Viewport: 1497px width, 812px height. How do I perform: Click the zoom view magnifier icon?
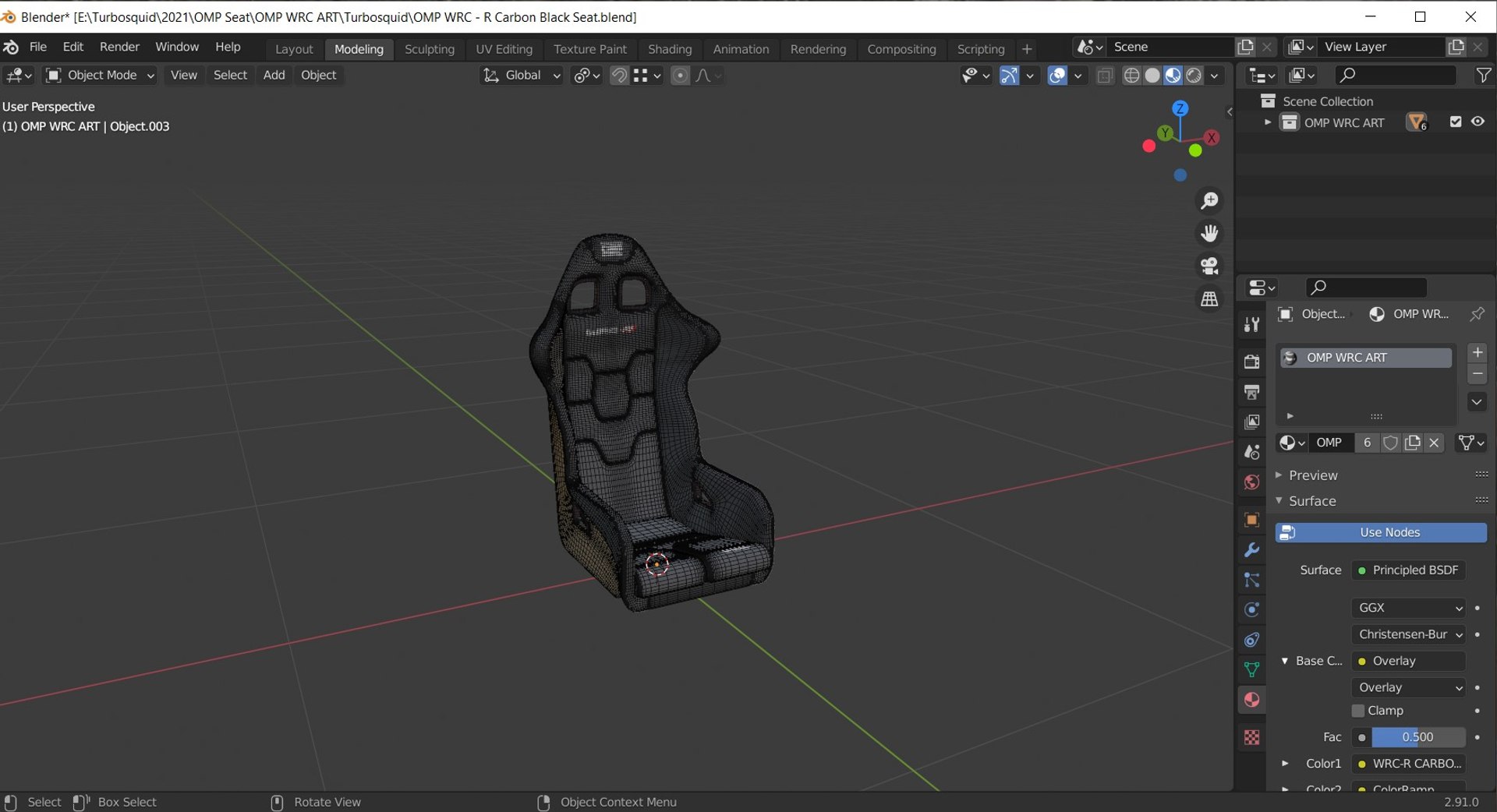1209,201
